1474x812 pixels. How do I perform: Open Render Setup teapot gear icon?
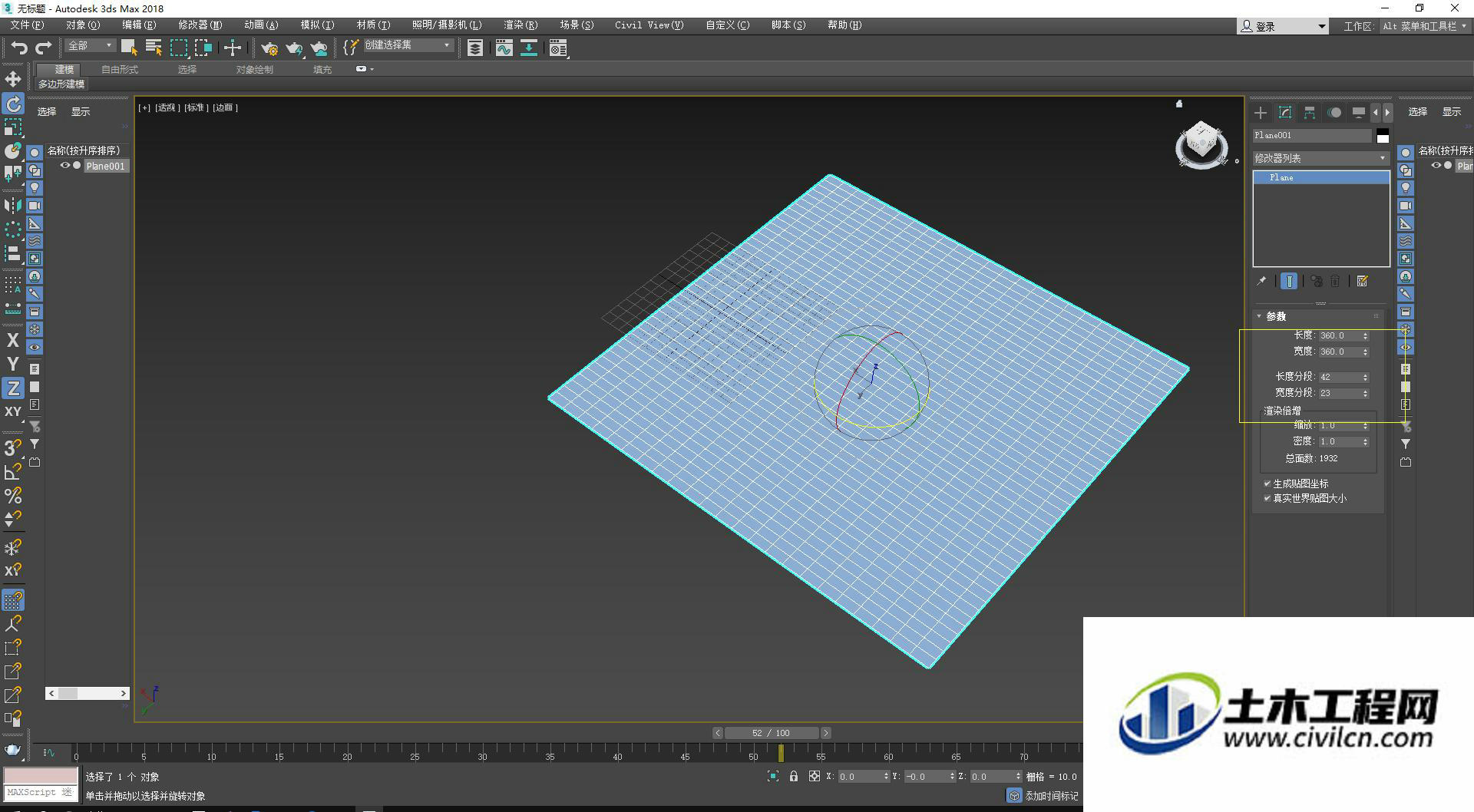269,48
